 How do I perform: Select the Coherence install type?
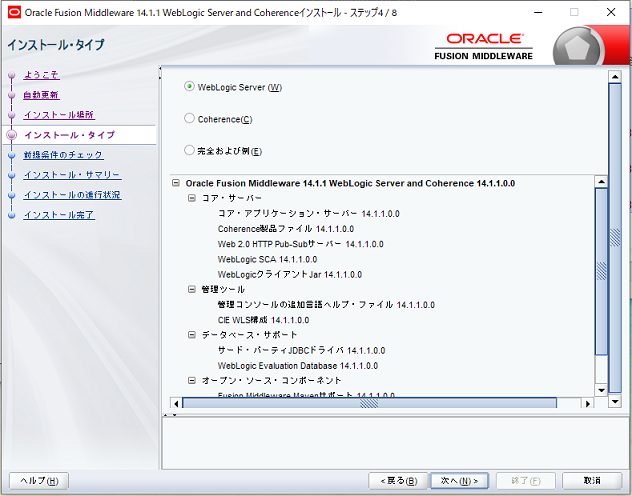[x=189, y=118]
